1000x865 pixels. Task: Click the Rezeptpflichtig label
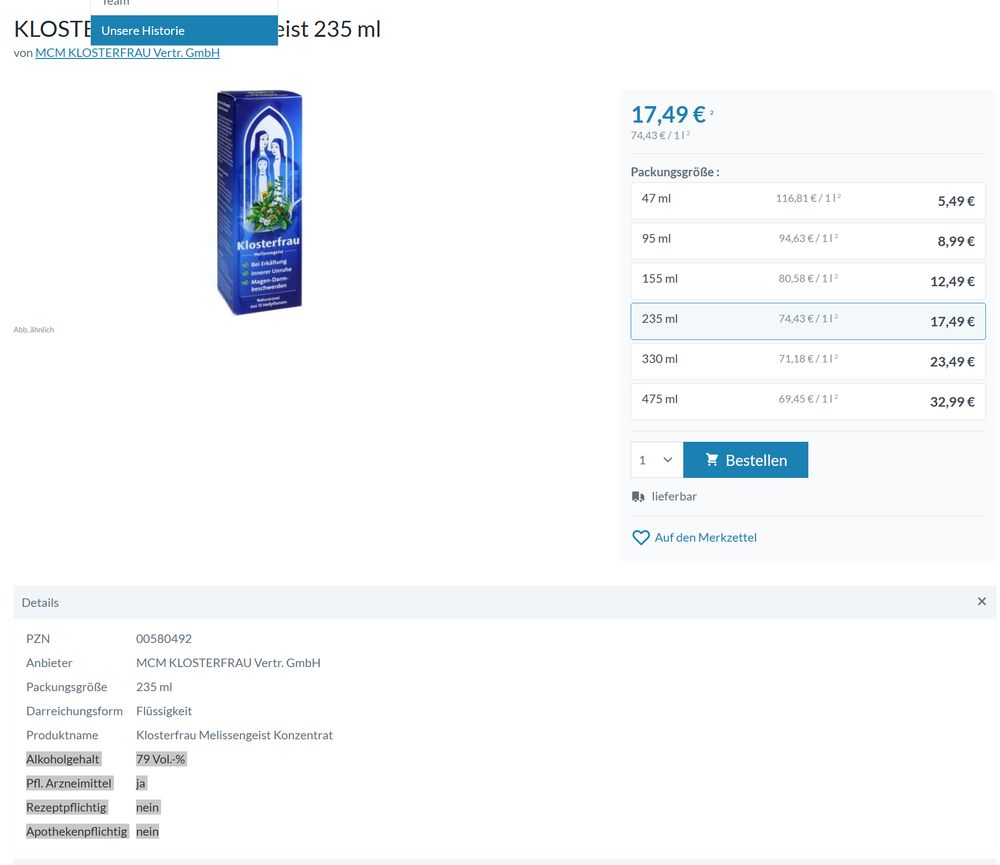[x=66, y=808]
